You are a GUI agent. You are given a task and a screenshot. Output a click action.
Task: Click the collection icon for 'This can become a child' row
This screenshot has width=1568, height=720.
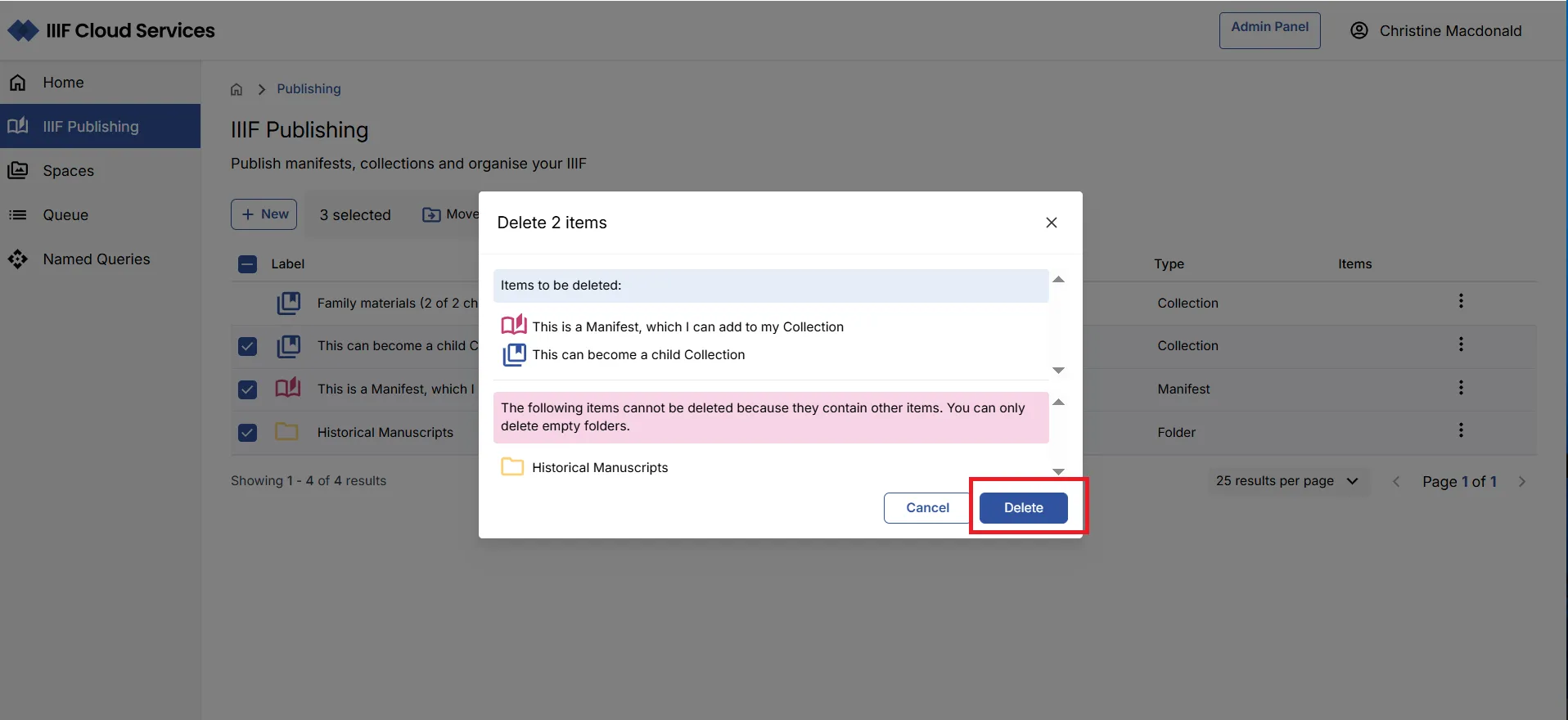(x=288, y=346)
